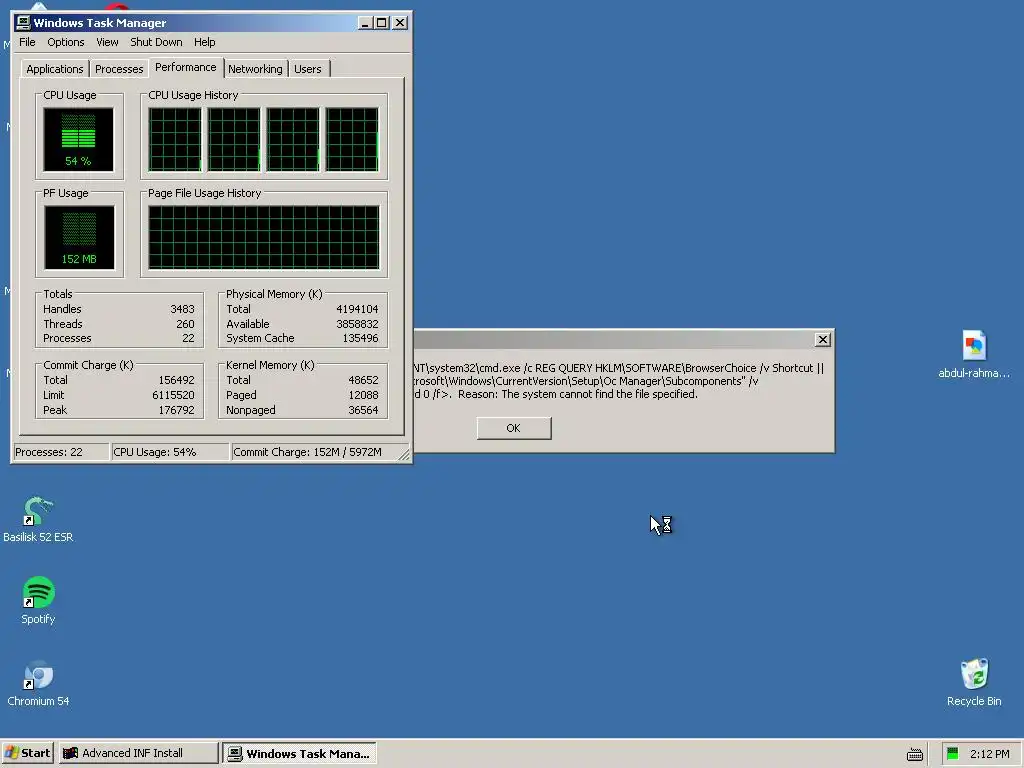Click the Threads value 260

(x=185, y=324)
